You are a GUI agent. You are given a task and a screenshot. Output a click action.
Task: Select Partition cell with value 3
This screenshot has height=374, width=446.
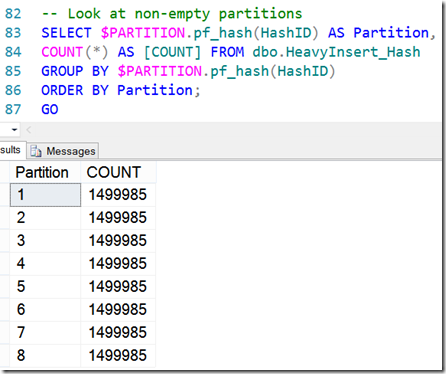45,241
